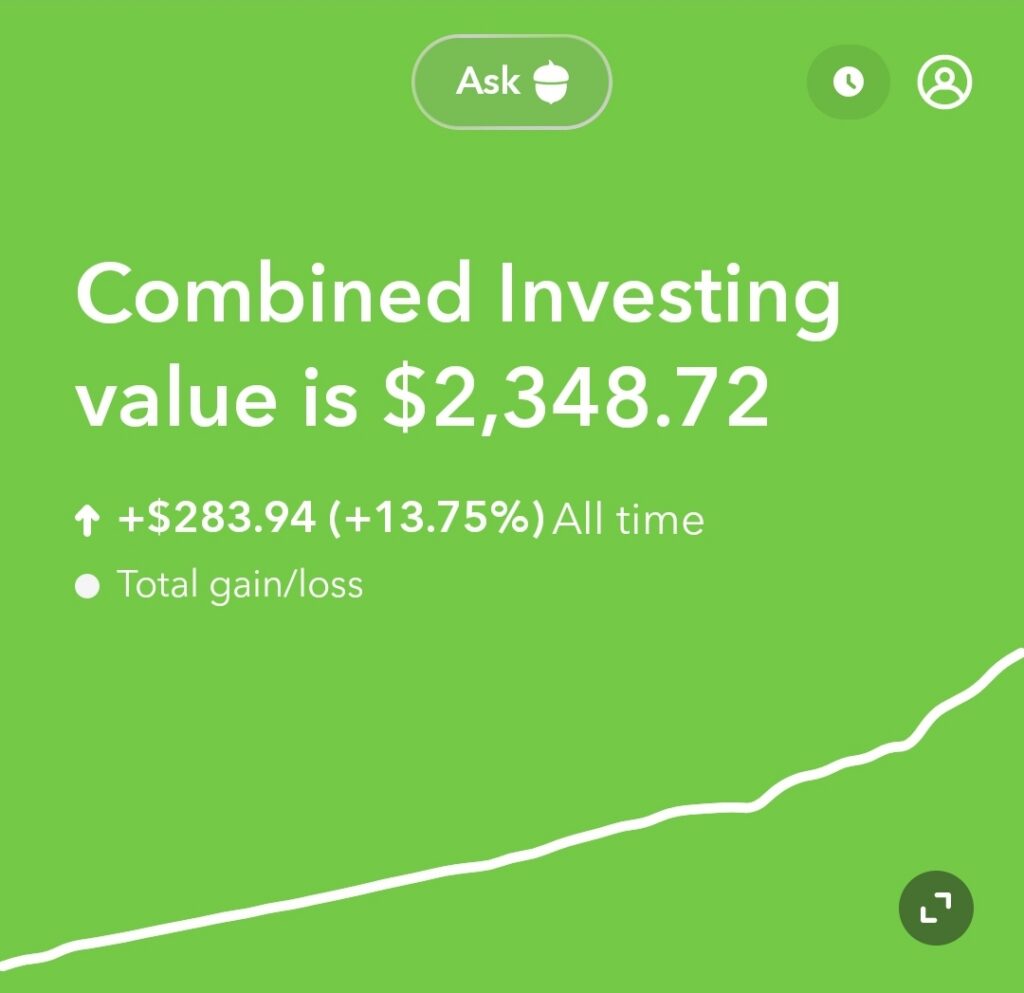1024x993 pixels.
Task: Open the Ask assistant pill button
Action: click(x=511, y=82)
